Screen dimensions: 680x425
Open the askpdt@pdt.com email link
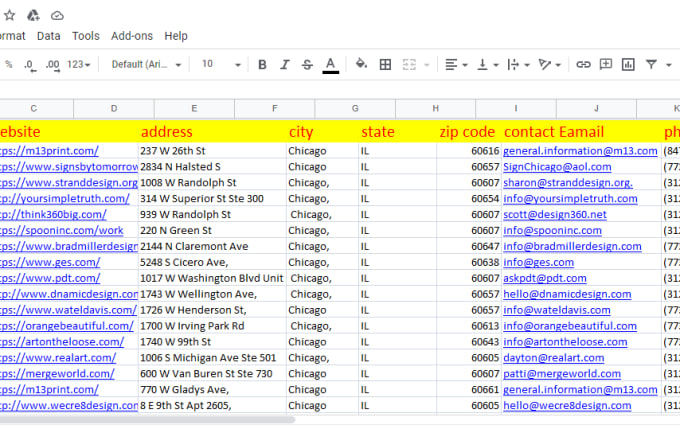point(545,278)
